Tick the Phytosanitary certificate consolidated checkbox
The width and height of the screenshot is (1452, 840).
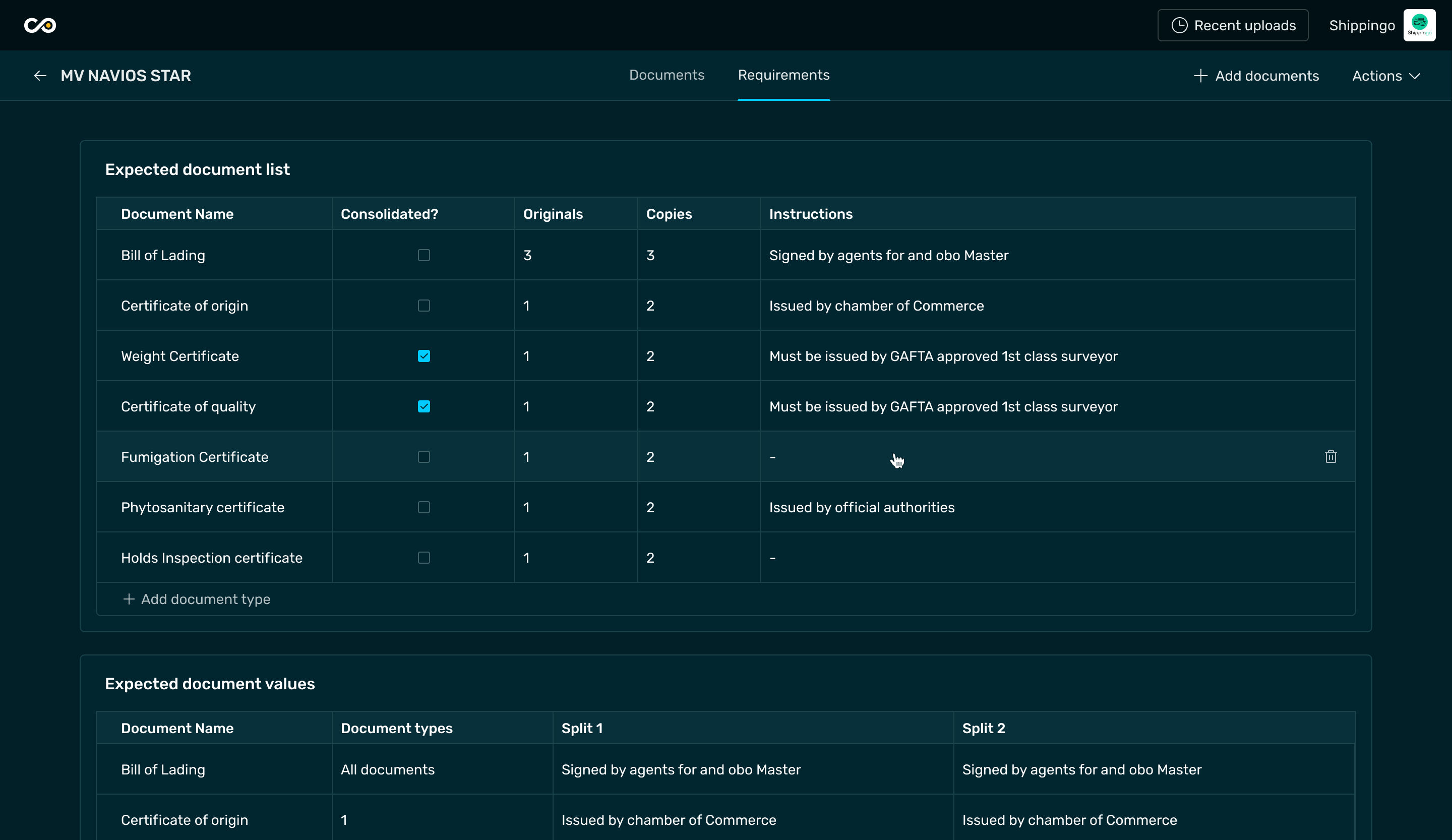point(423,508)
